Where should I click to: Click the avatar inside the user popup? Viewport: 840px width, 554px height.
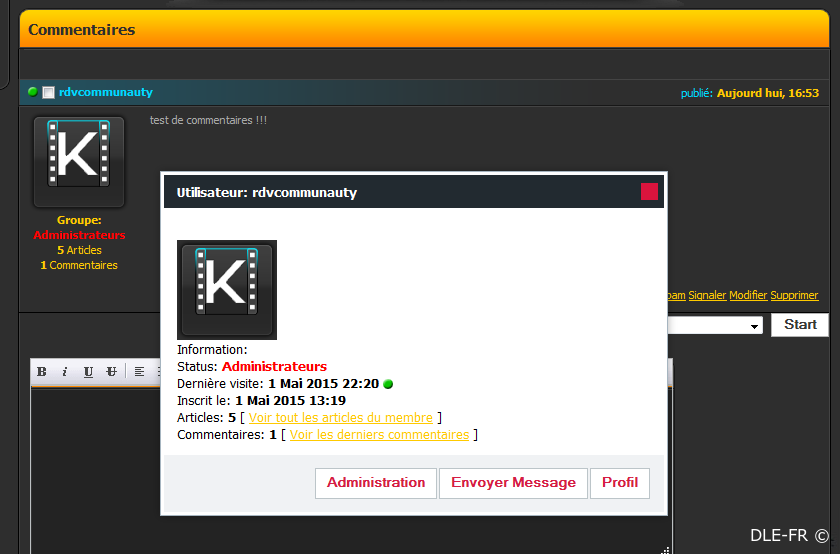(227, 290)
